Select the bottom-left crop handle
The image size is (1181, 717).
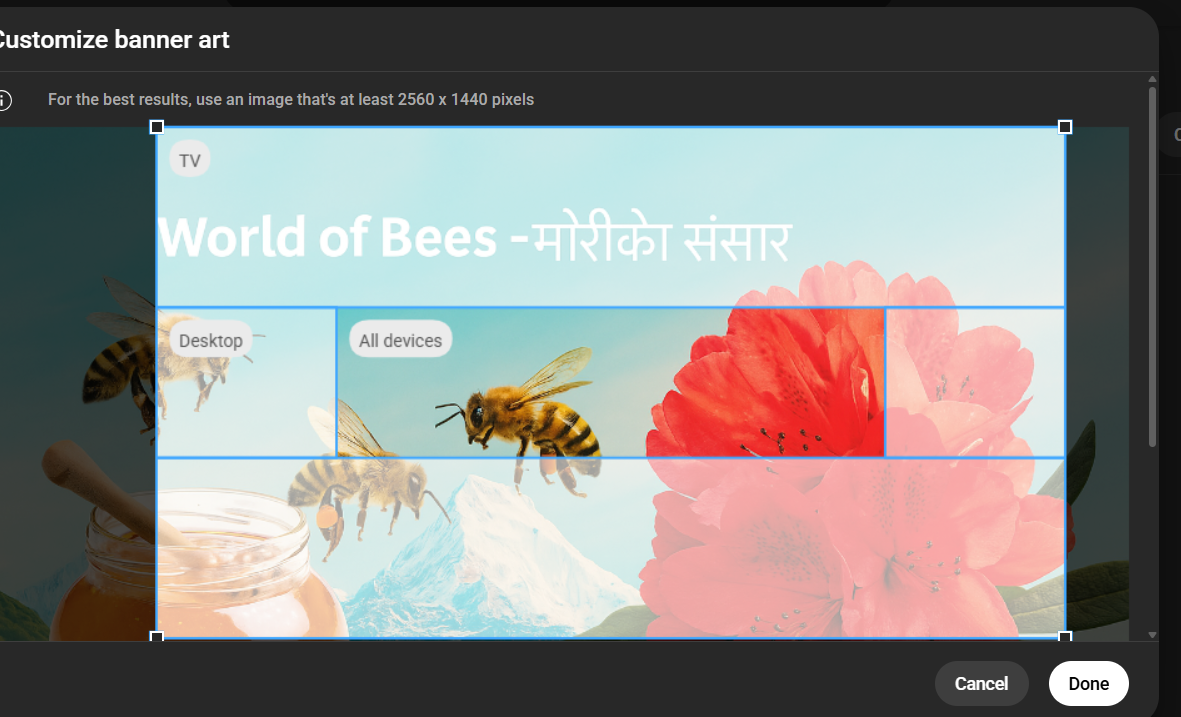point(157,637)
